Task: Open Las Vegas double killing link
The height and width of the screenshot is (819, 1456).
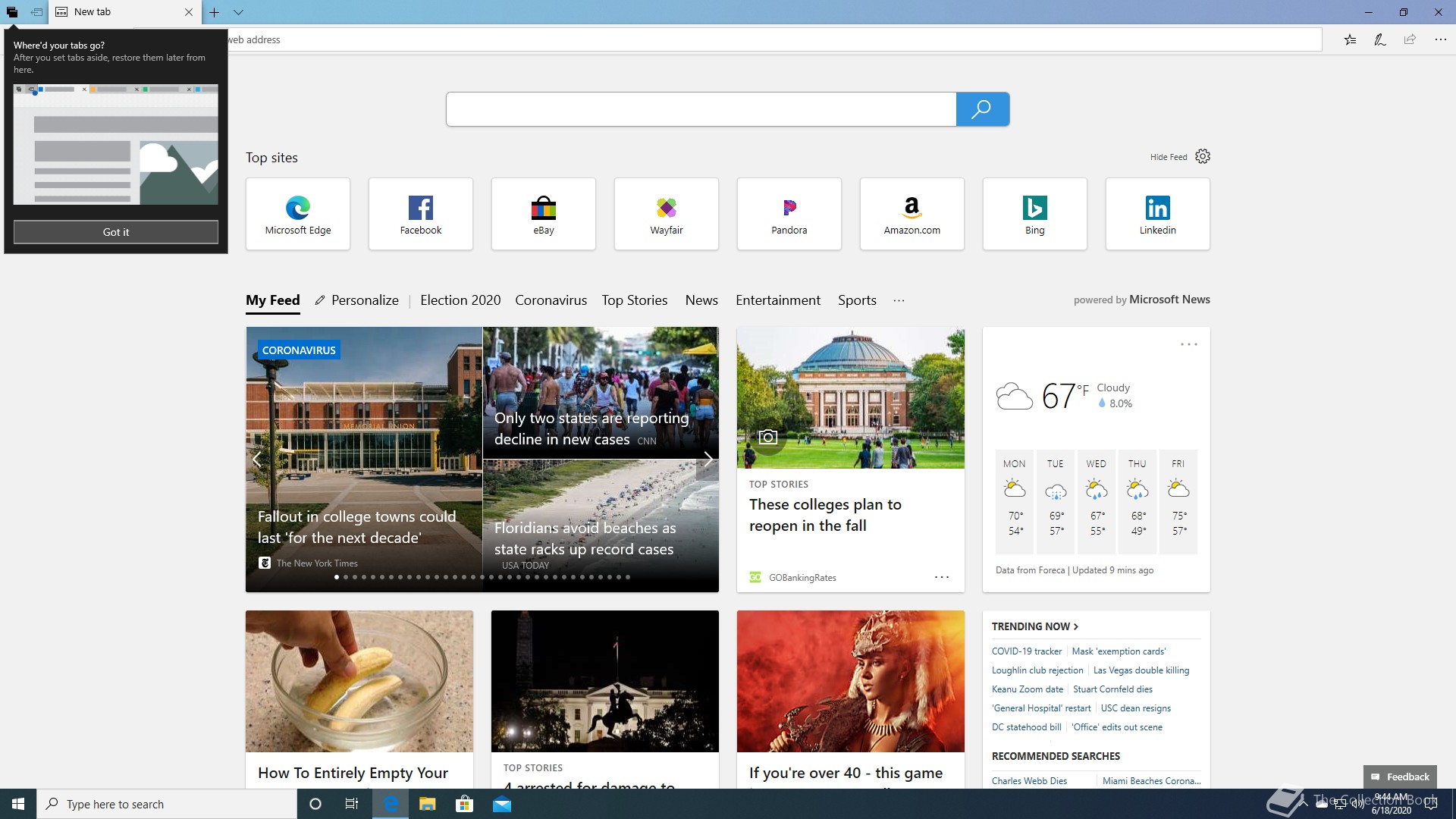Action: (x=1141, y=670)
